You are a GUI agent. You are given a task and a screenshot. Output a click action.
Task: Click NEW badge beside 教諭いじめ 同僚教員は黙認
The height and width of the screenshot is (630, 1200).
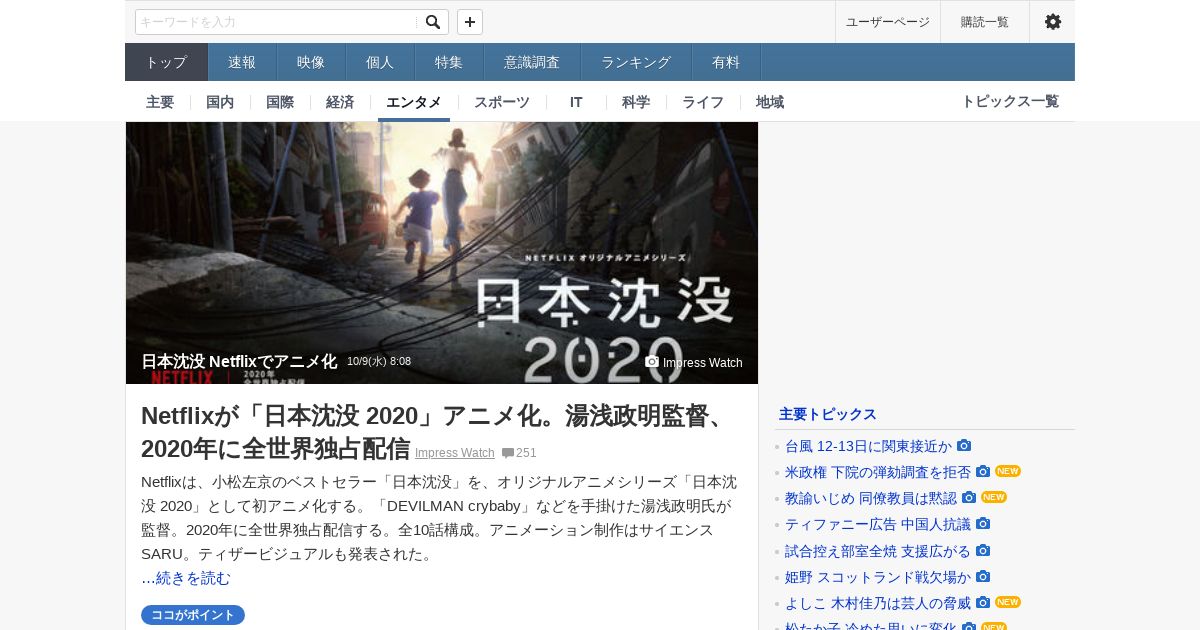point(994,497)
